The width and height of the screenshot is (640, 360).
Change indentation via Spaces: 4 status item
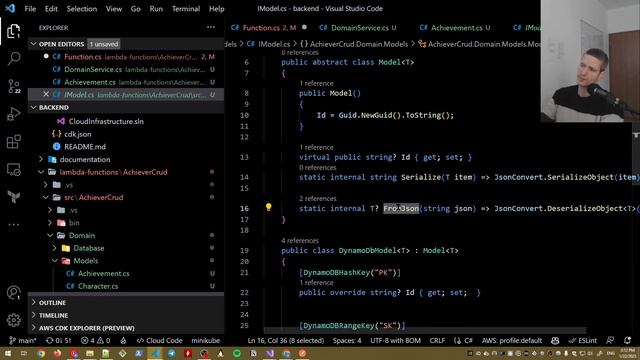pyautogui.click(x=347, y=340)
